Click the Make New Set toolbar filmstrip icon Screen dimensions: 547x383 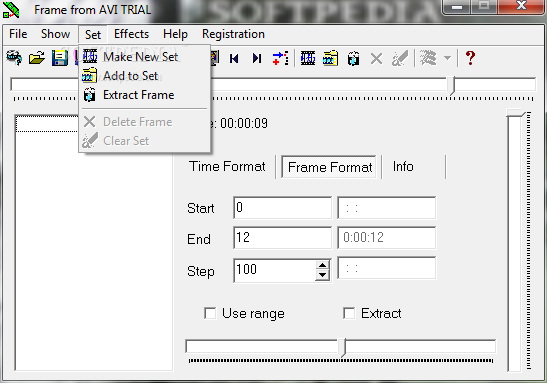pyautogui.click(x=308, y=58)
